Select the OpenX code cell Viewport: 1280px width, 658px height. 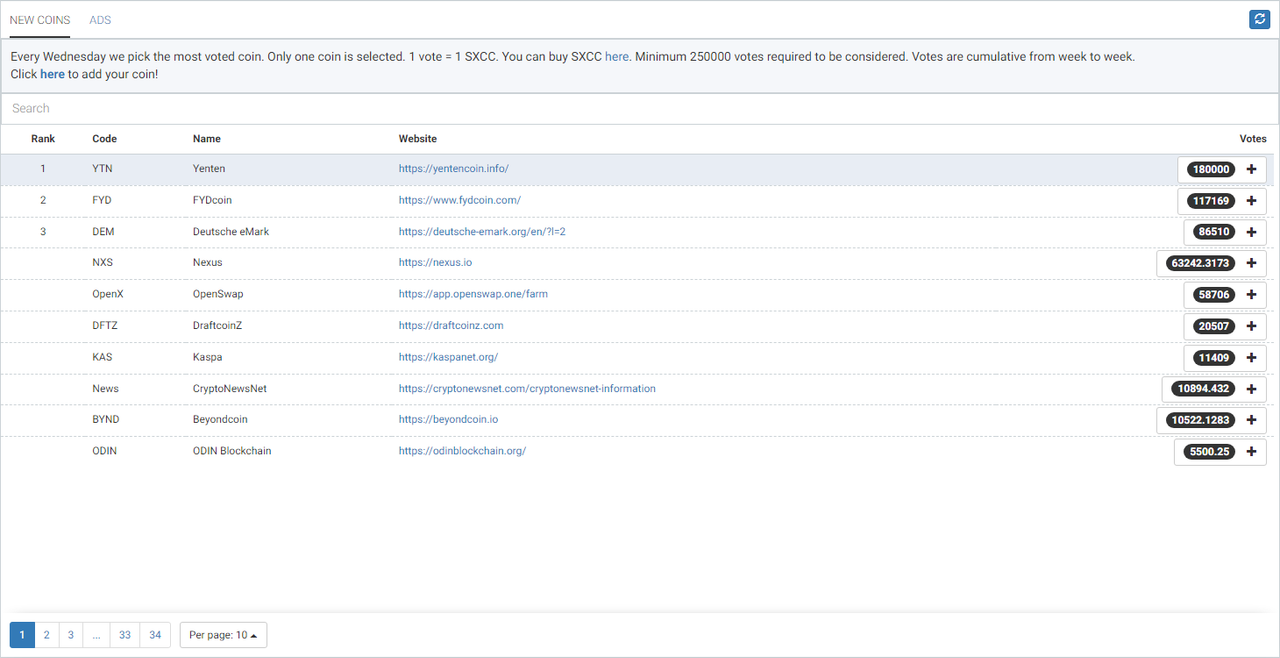tap(108, 294)
